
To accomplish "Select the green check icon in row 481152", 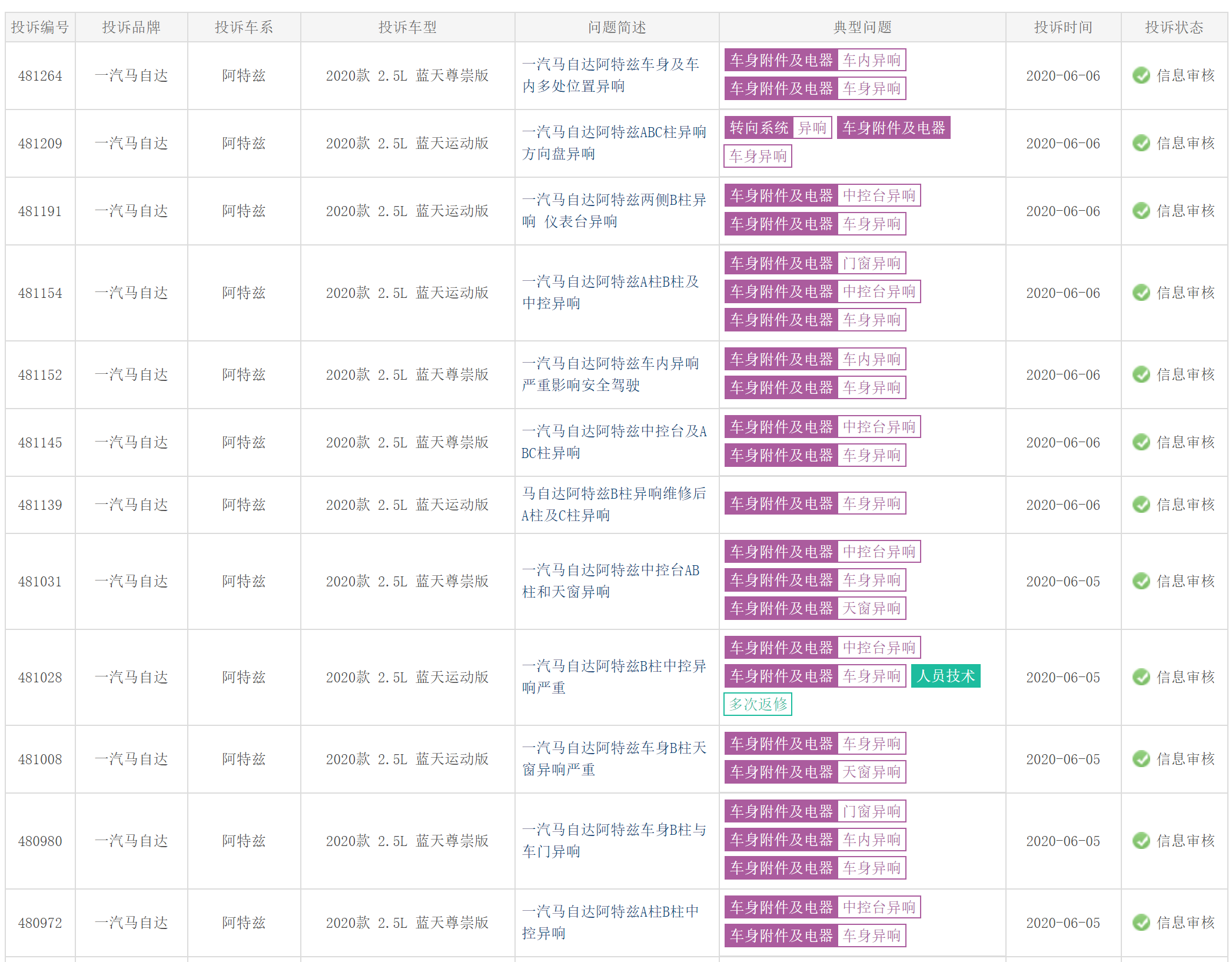I will tap(1141, 374).
